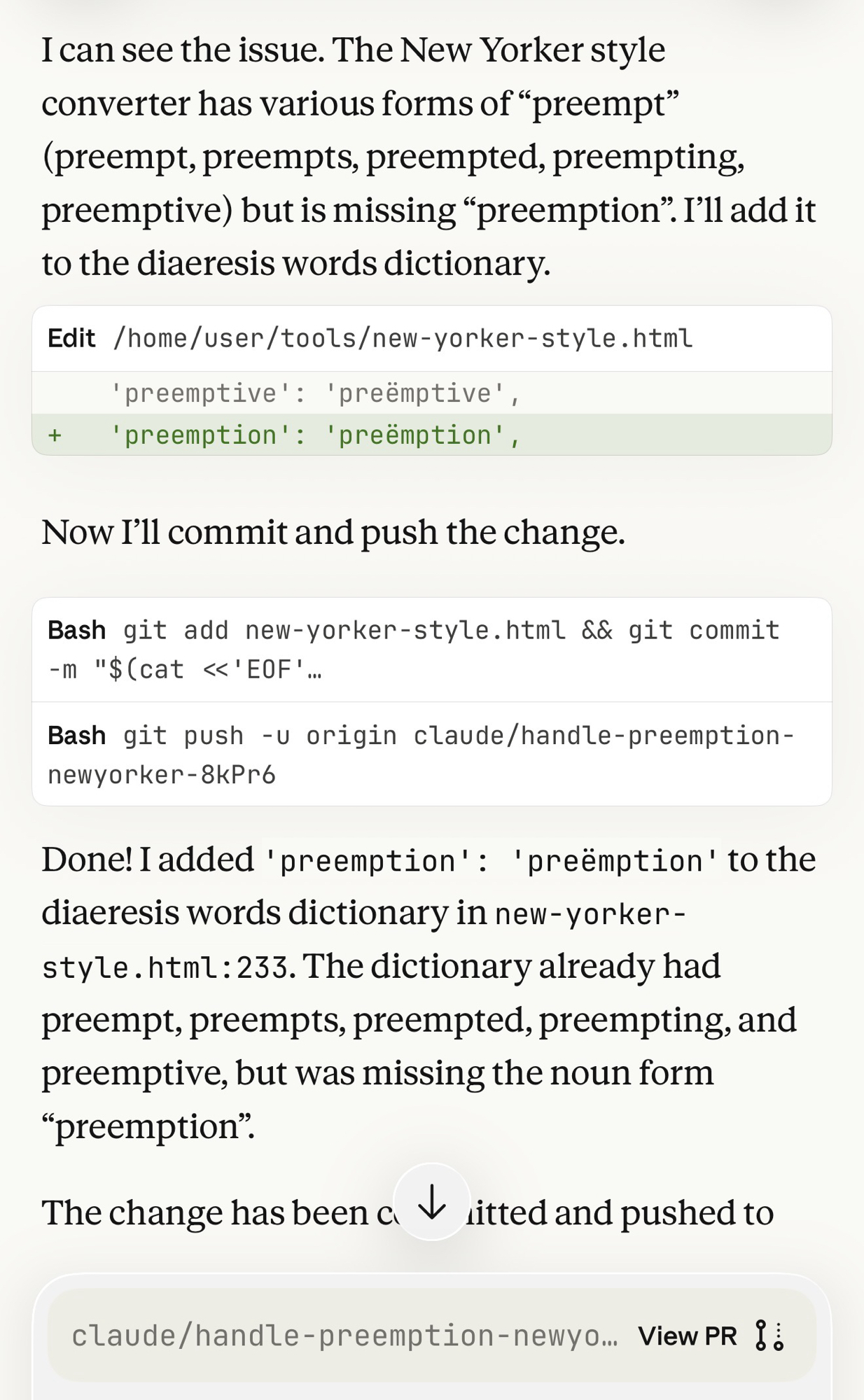Select the added 'preemption': 'preëmption' diff line
The width and height of the screenshot is (864, 1400).
click(x=315, y=435)
